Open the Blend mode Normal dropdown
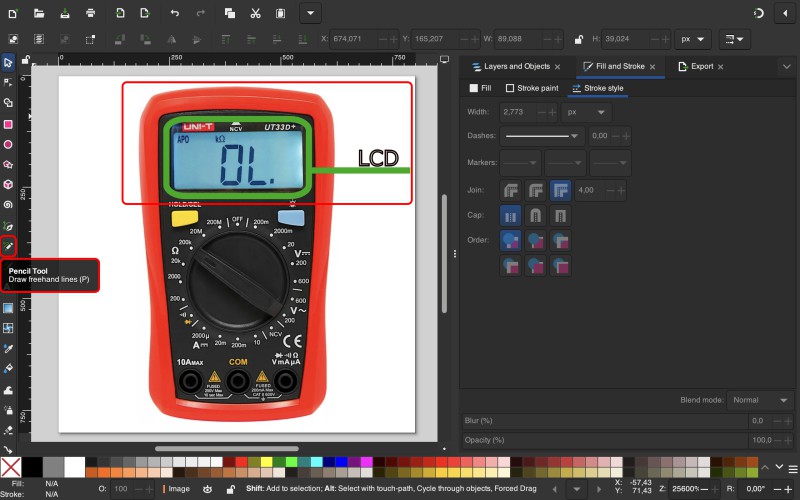 [x=760, y=401]
